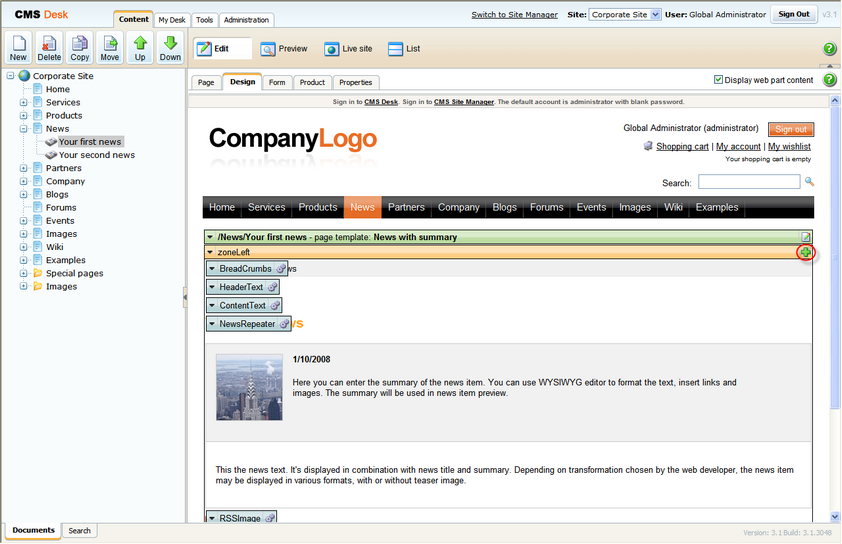Click the search magnifier icon
The width and height of the screenshot is (842, 544).
pyautogui.click(x=809, y=182)
